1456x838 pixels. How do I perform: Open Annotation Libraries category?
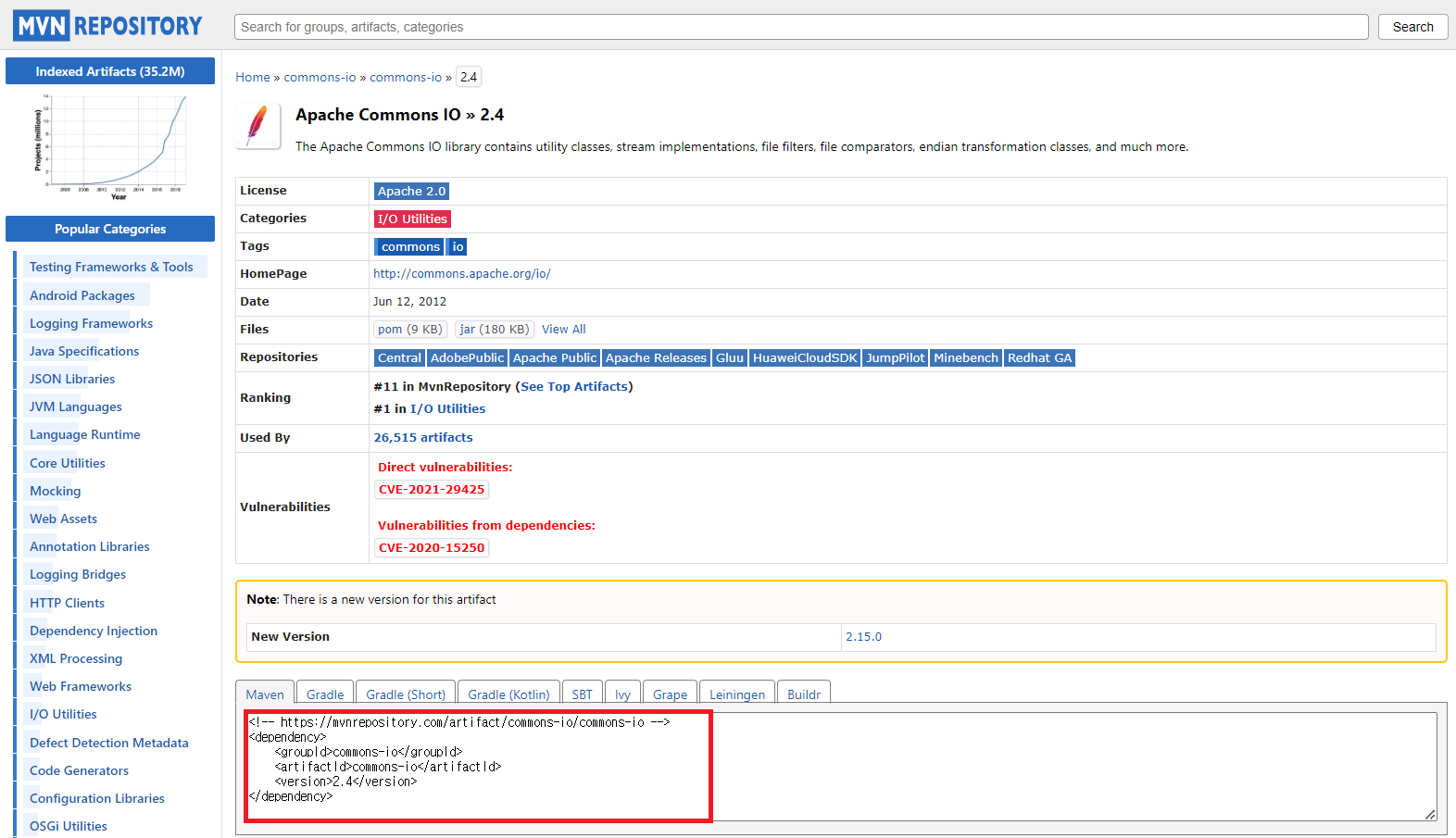coord(90,546)
